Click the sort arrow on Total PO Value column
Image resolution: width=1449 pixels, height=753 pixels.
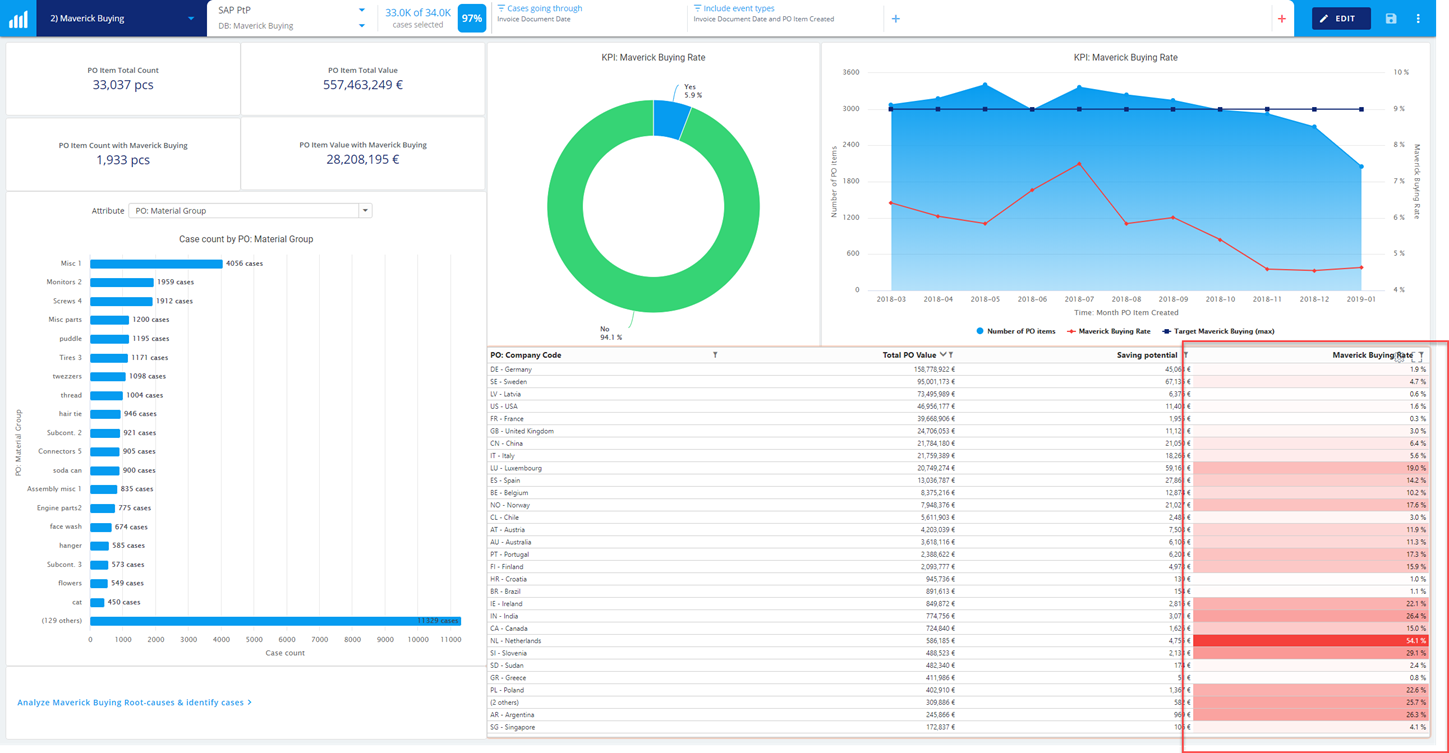(943, 355)
